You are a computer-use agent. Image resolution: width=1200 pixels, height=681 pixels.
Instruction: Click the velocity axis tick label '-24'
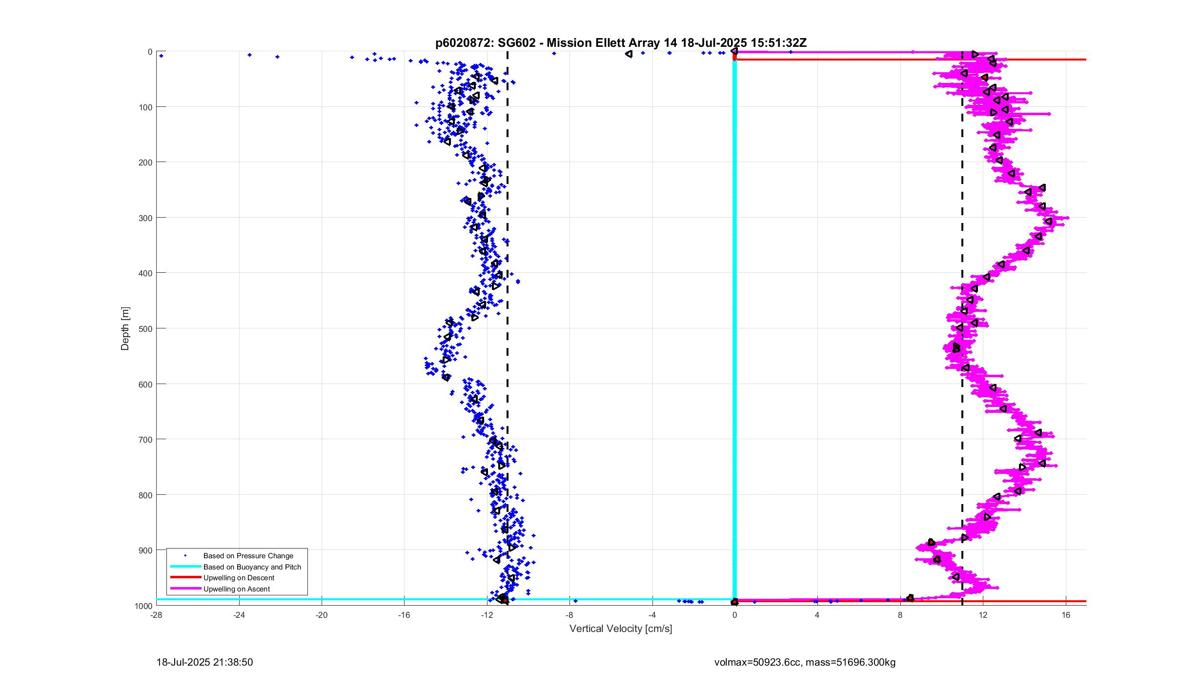(239, 615)
